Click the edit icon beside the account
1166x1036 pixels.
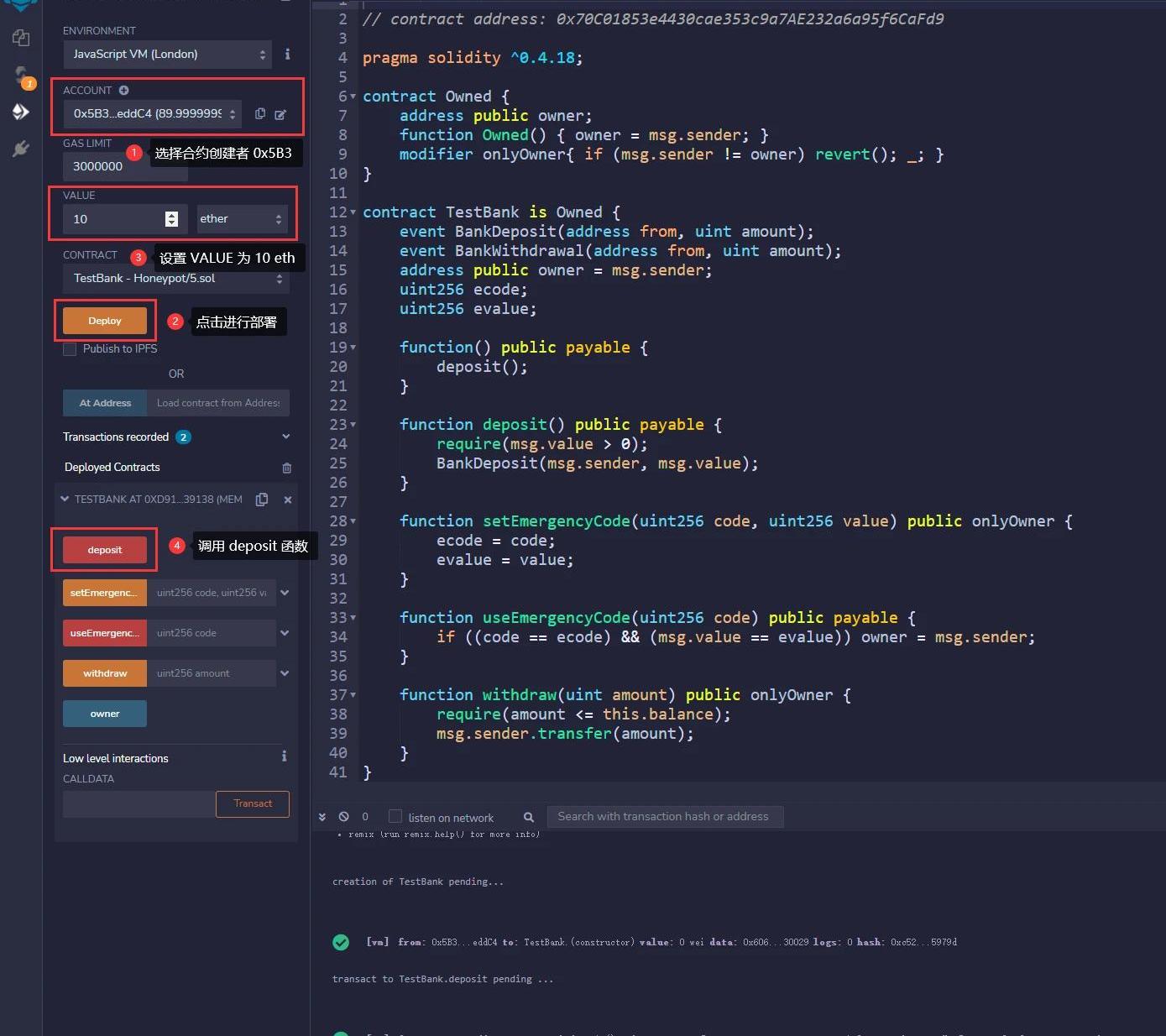[280, 114]
